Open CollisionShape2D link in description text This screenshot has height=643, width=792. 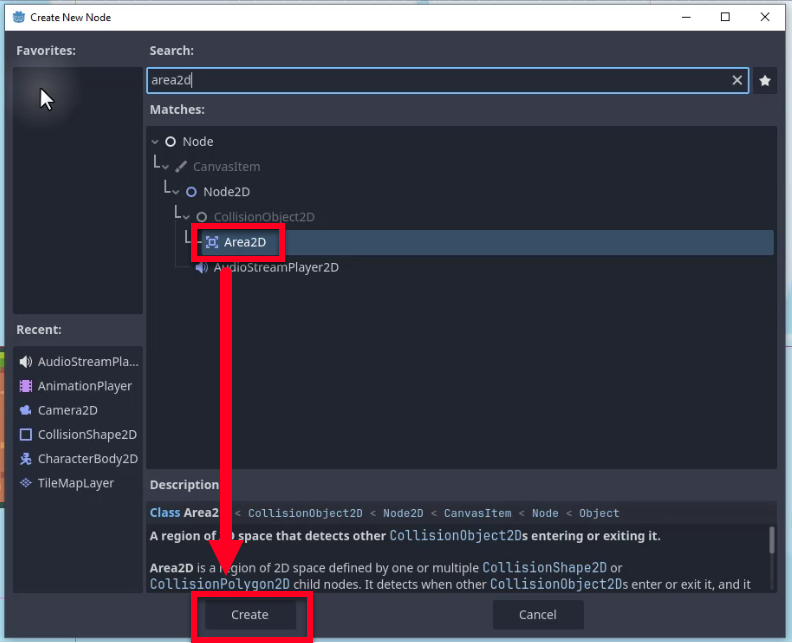pyautogui.click(x=544, y=568)
